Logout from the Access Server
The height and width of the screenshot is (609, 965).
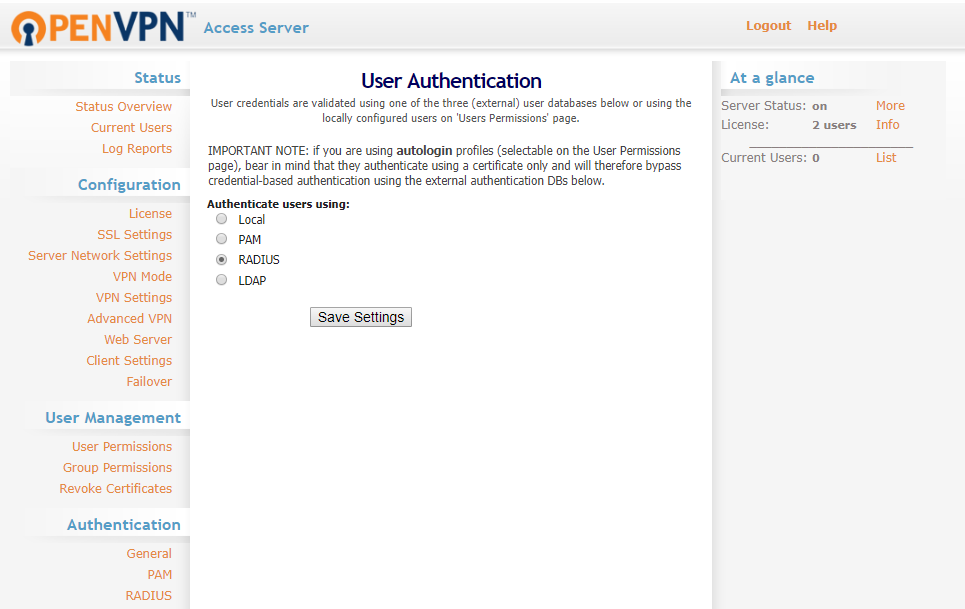tap(768, 25)
